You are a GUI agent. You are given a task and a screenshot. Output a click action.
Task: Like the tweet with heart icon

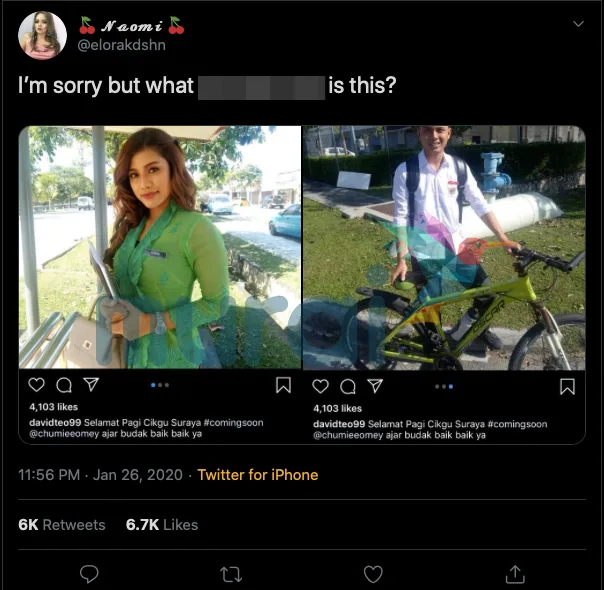373,573
